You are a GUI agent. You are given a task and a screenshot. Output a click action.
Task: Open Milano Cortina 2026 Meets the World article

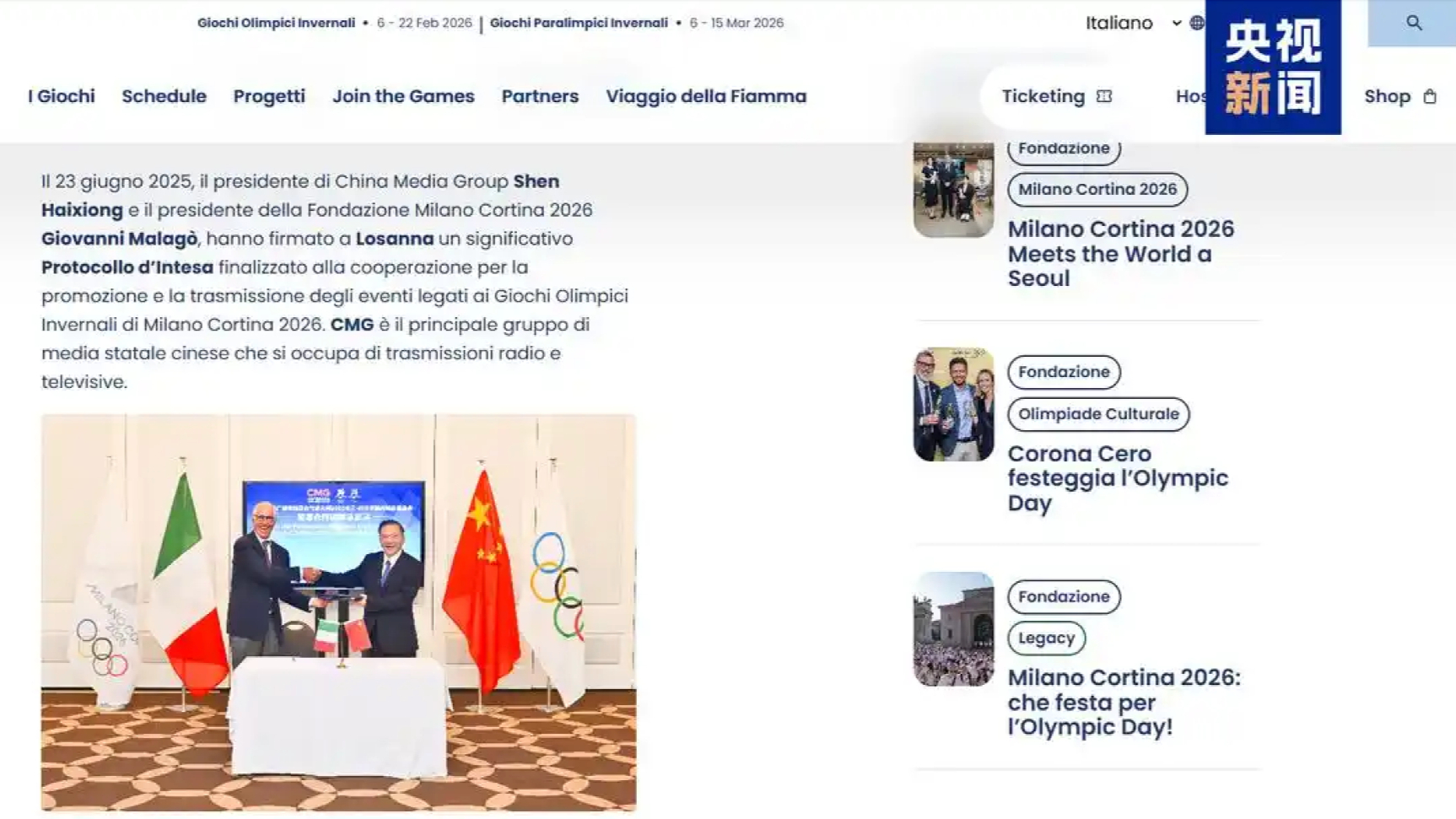(x=1121, y=253)
